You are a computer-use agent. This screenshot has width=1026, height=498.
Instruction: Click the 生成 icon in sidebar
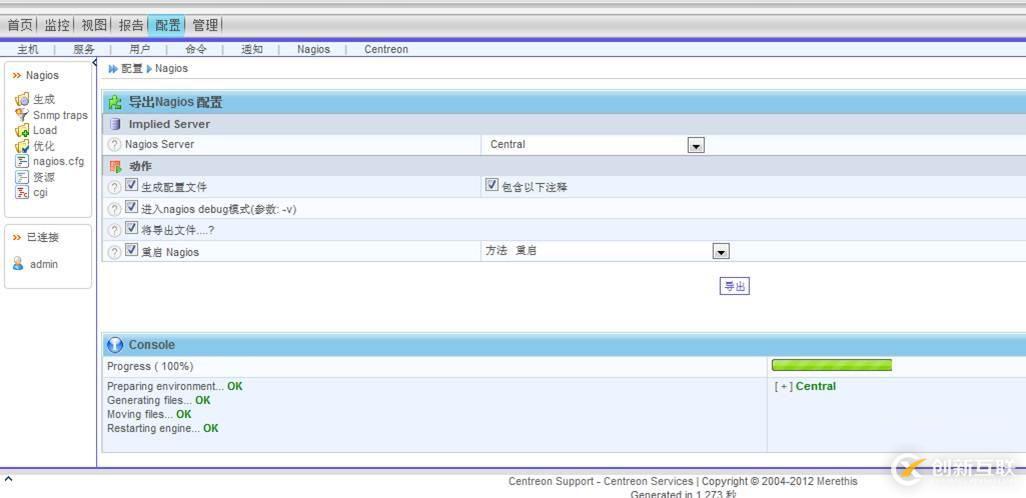pyautogui.click(x=22, y=99)
